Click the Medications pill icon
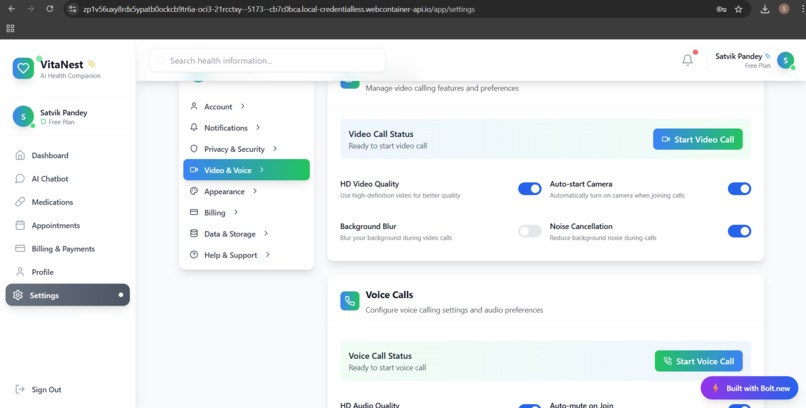Viewport: 806px width, 408px height. pos(20,202)
